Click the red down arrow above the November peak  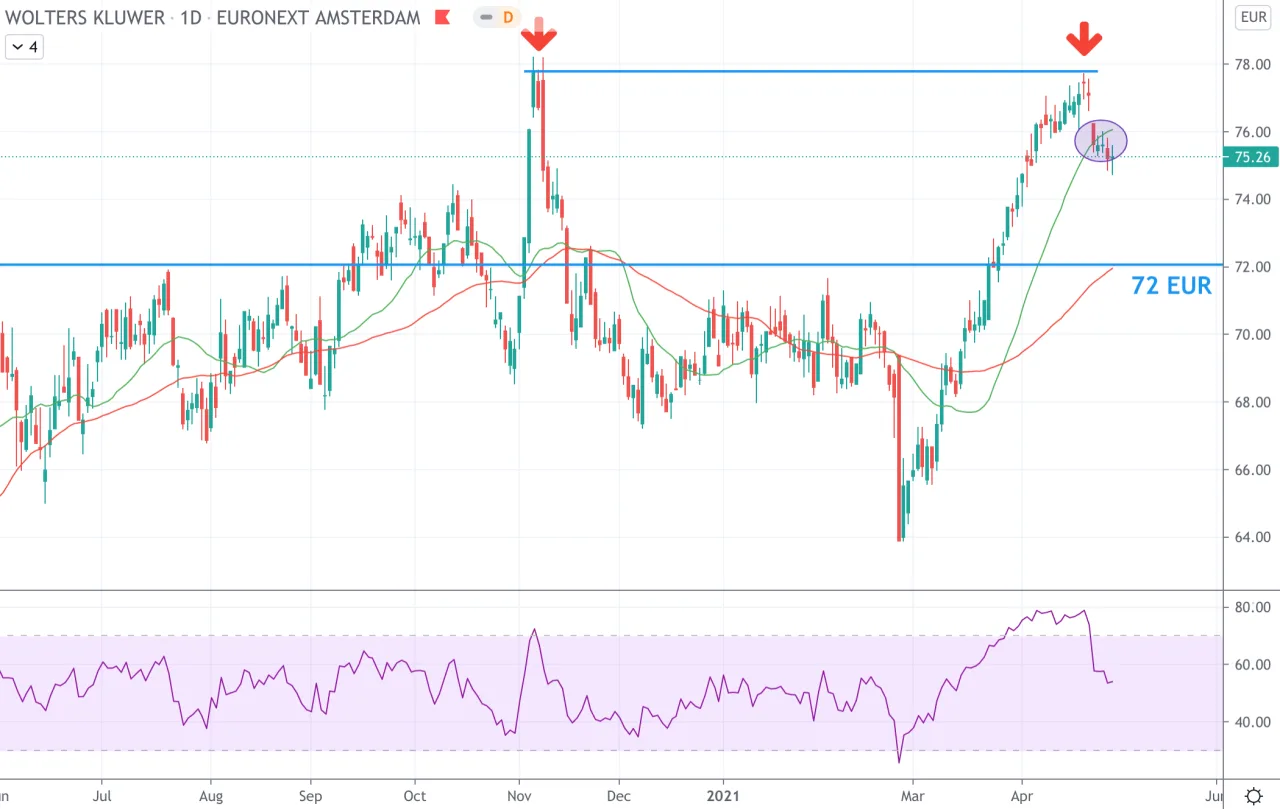tap(539, 35)
